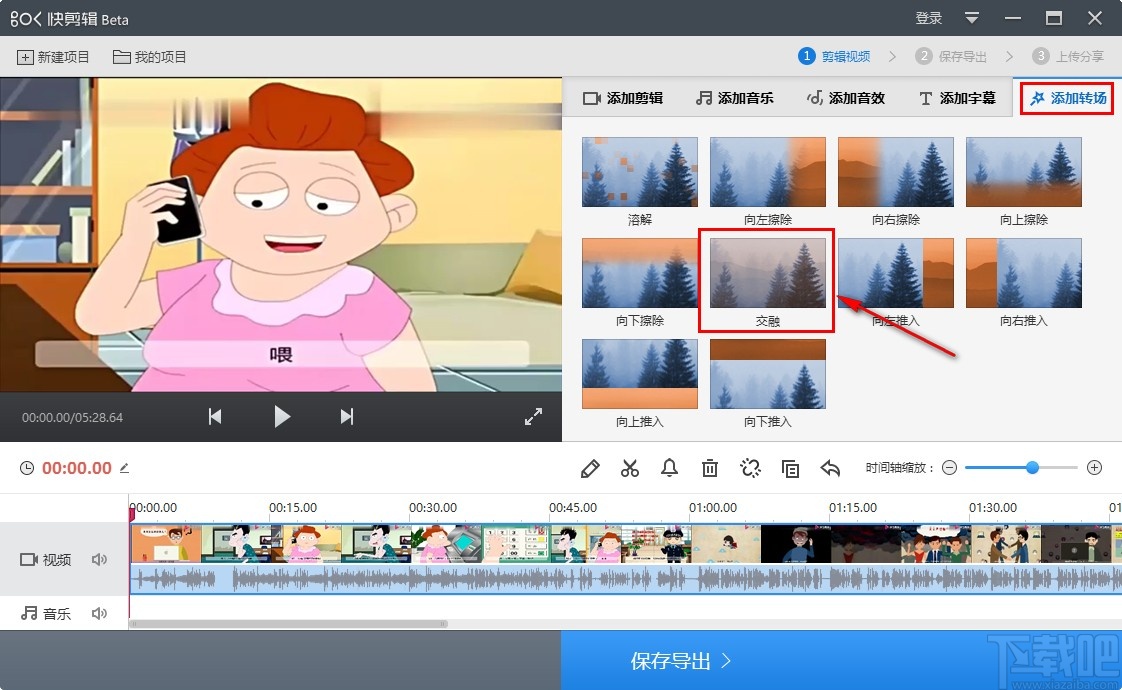Select the Blend (交融) transition thumbnail
This screenshot has height=690, width=1122.
click(x=768, y=273)
